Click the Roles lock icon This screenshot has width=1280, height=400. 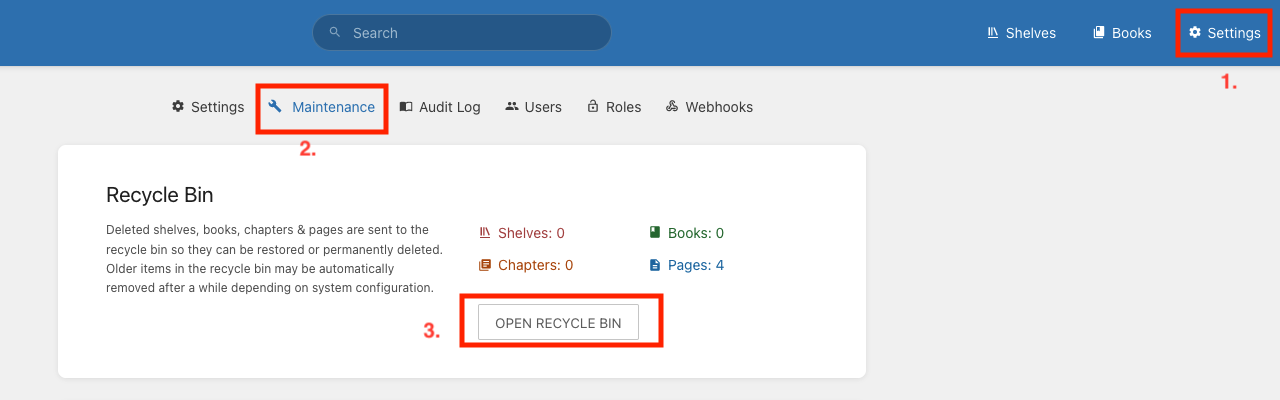[593, 107]
